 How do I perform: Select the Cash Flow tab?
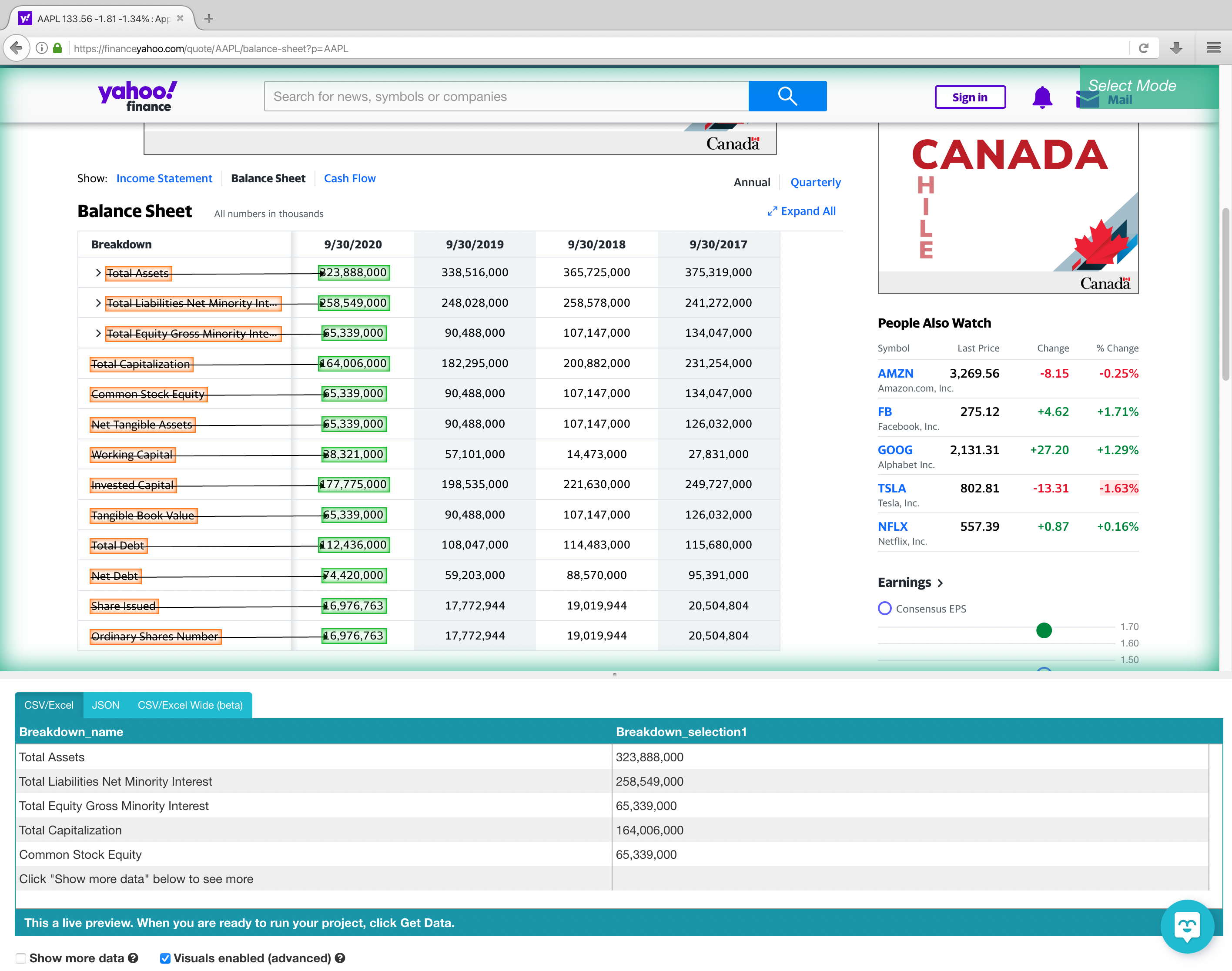point(350,178)
